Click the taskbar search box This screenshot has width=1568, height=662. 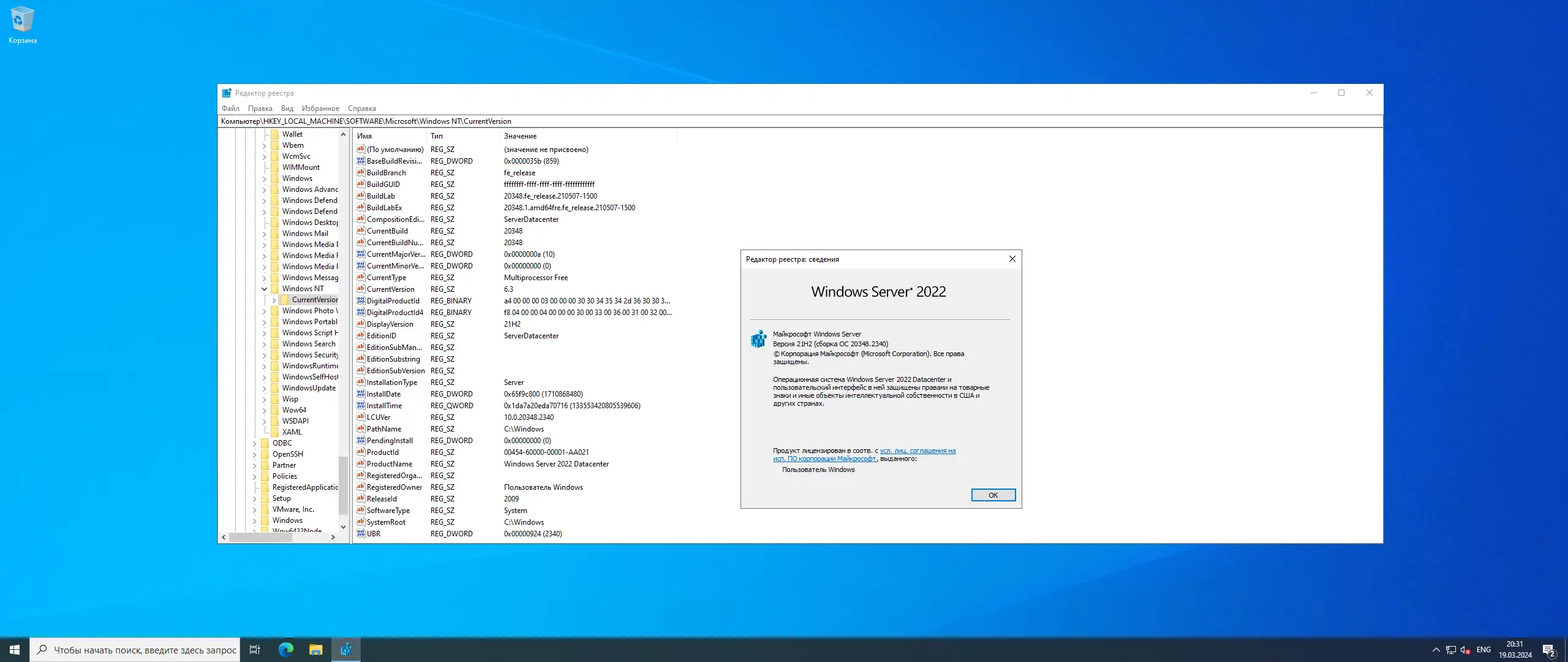coord(135,650)
